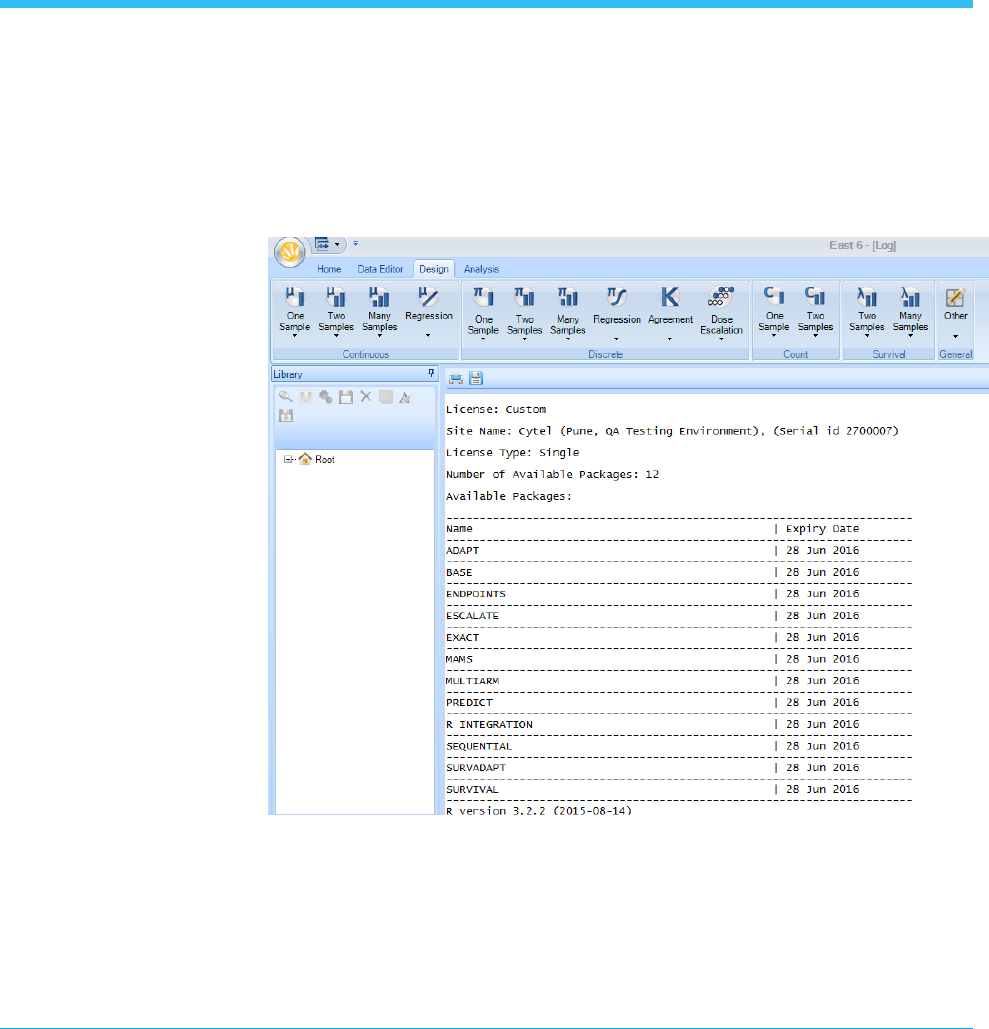Viewport: 989px width, 1029px height.
Task: Choose Survival Two Samples design icon
Action: [867, 297]
